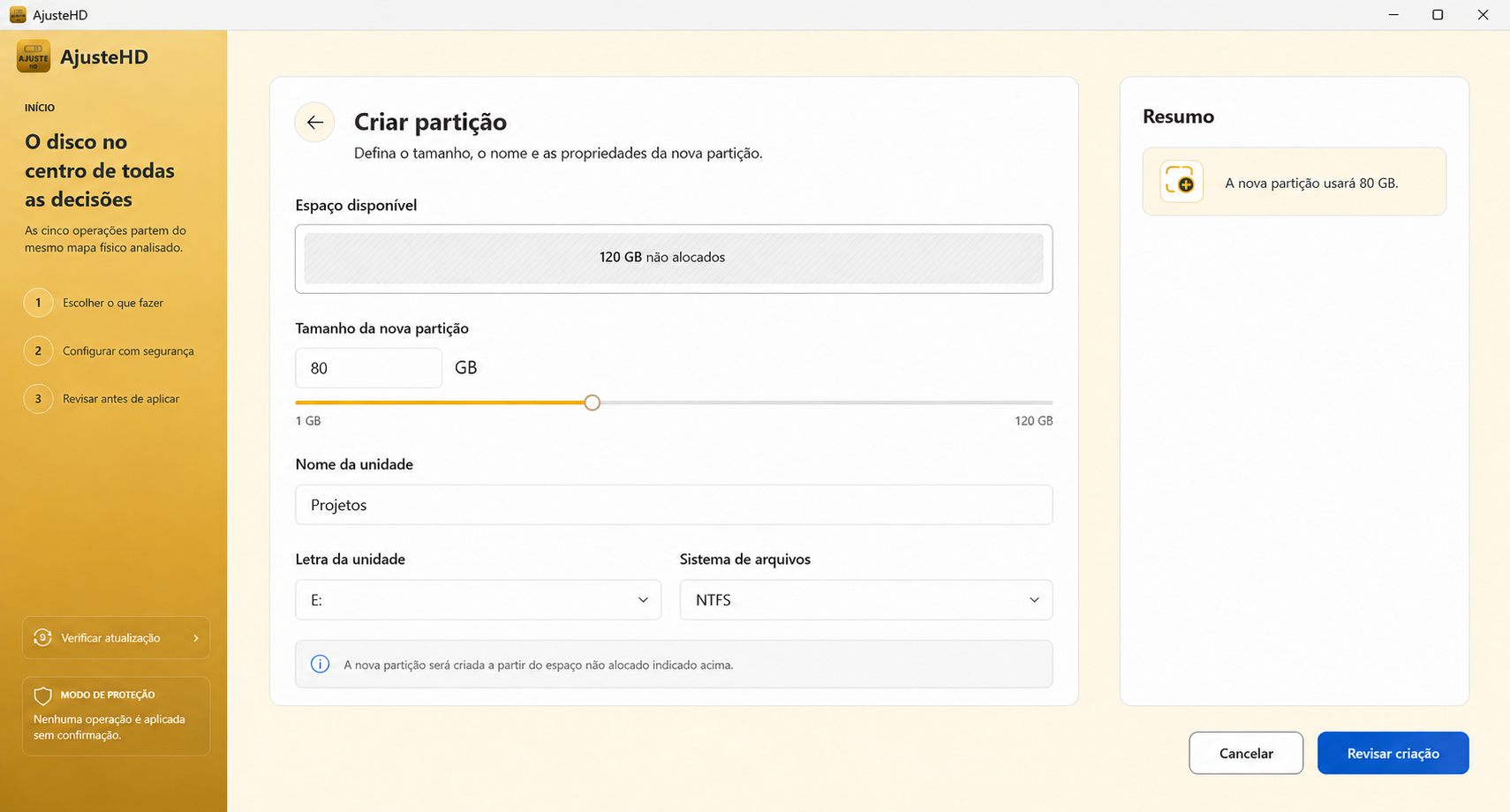Viewport: 1510px width, 812px height.
Task: Click text A nova partição usará 80 GB
Action: 1311,184
